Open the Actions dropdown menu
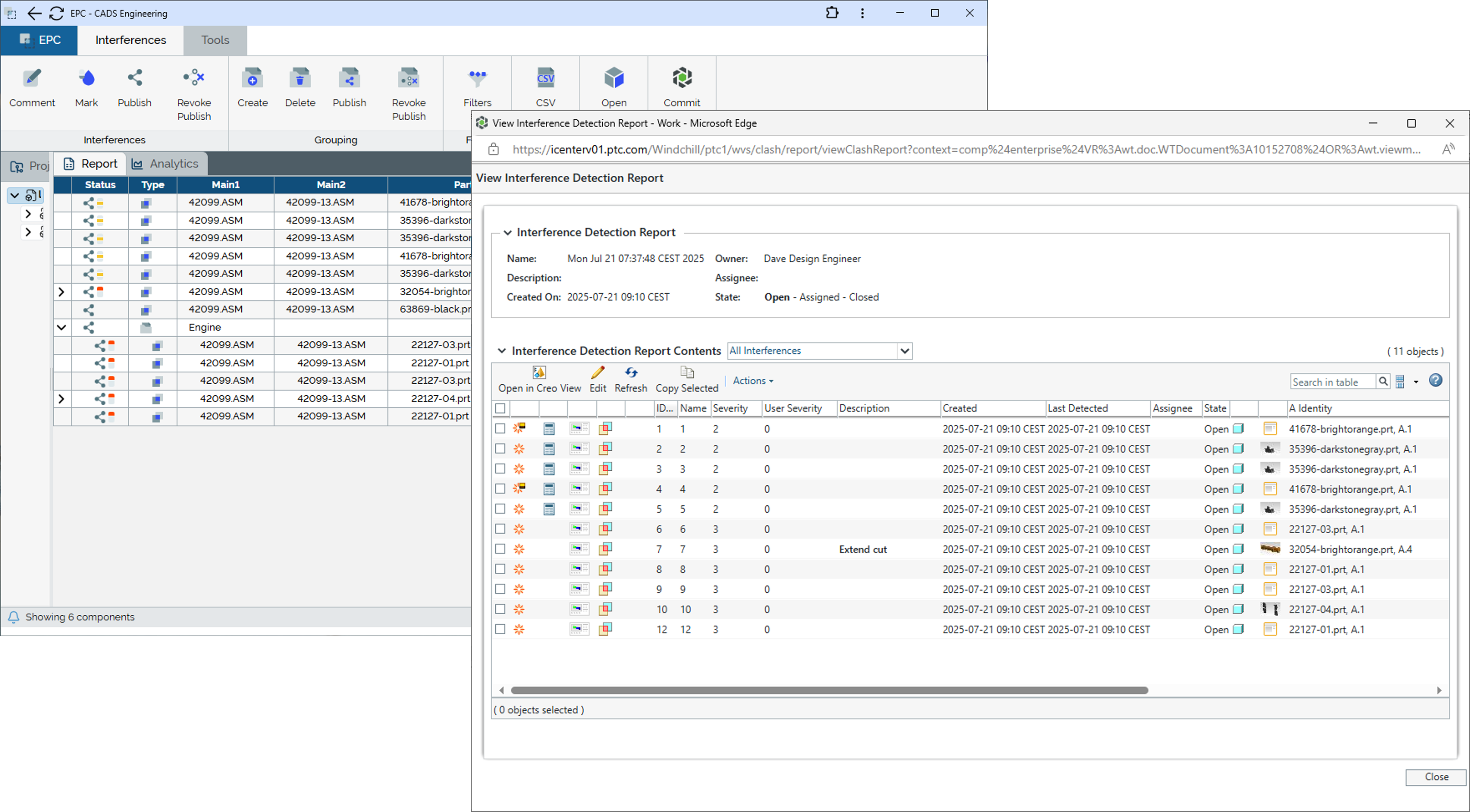 click(753, 381)
